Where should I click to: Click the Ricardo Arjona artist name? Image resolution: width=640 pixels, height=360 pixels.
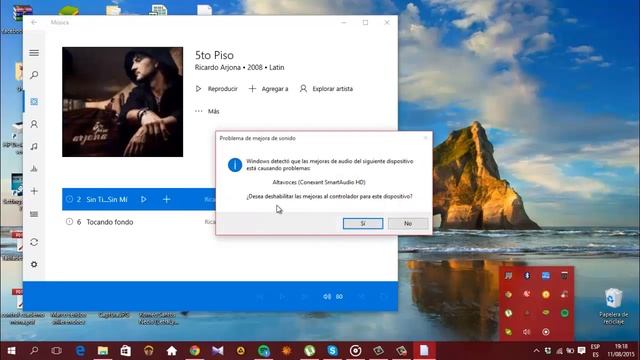pos(217,67)
